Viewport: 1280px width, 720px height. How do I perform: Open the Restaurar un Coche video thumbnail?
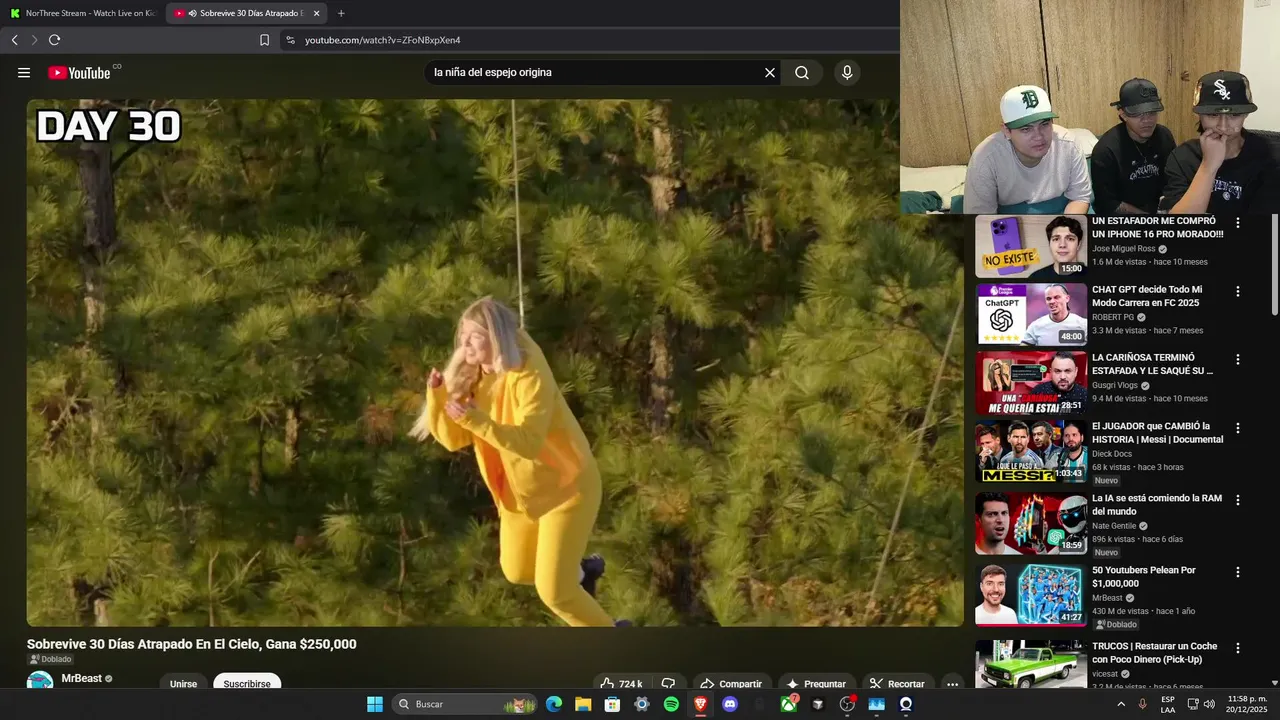point(1031,665)
